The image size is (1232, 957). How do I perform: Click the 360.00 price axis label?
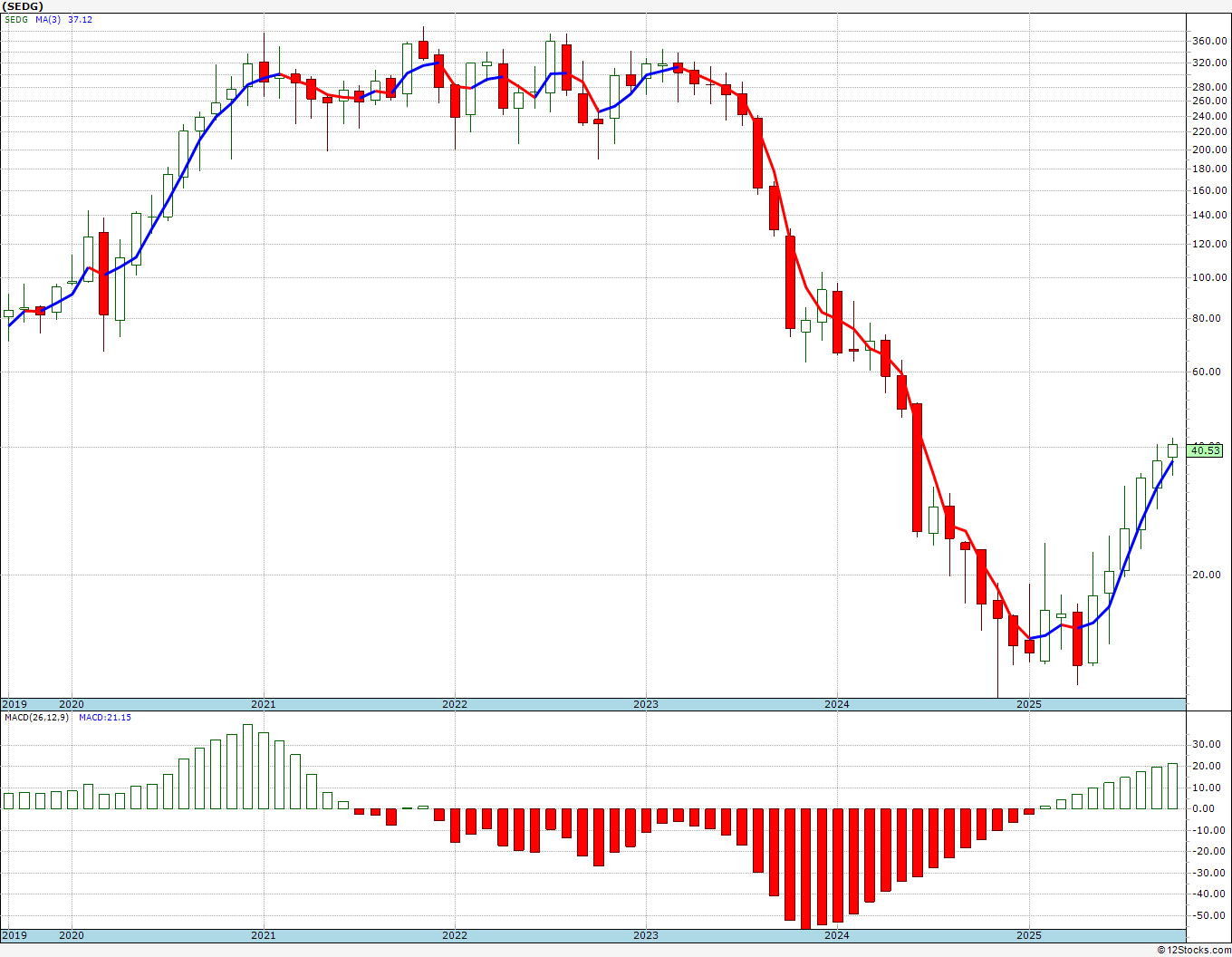tap(1209, 41)
